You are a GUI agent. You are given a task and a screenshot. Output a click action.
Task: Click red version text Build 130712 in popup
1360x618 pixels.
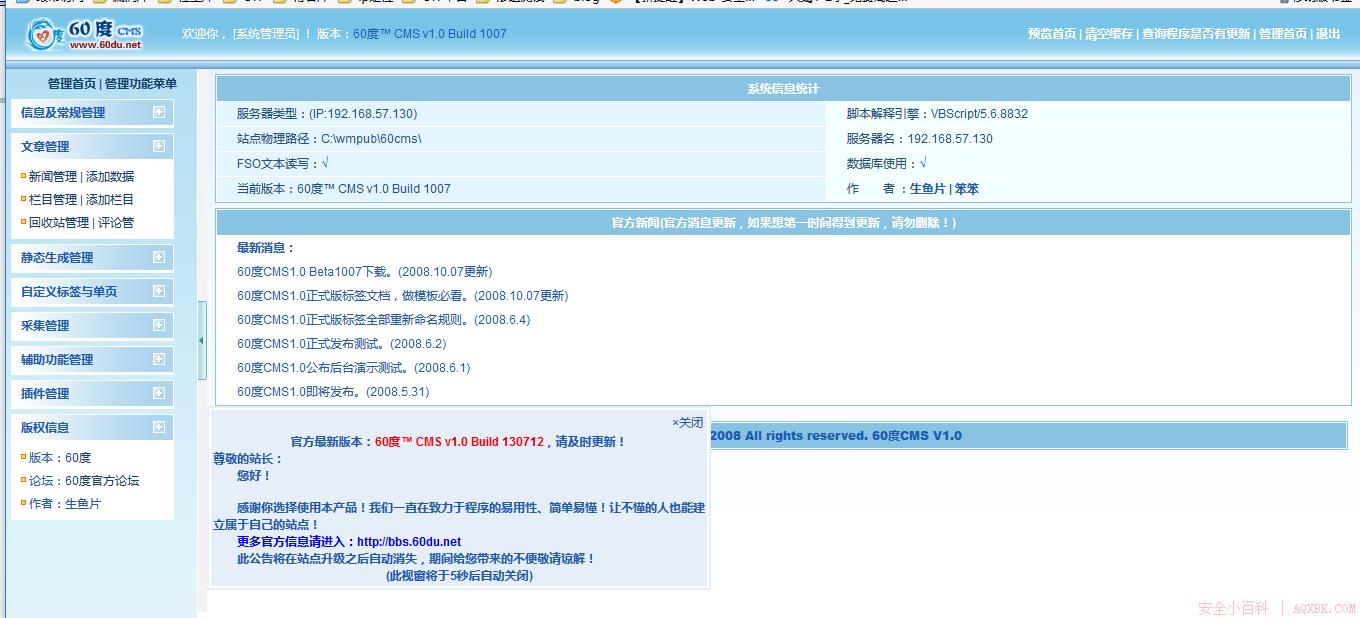click(459, 442)
